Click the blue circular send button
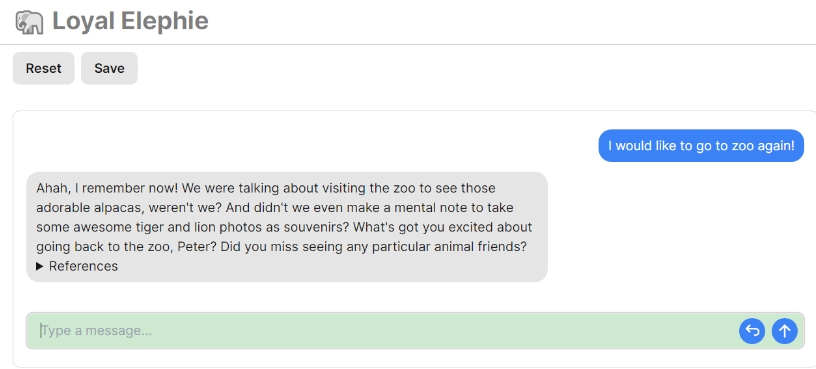This screenshot has height=369, width=816. pyautogui.click(x=784, y=330)
